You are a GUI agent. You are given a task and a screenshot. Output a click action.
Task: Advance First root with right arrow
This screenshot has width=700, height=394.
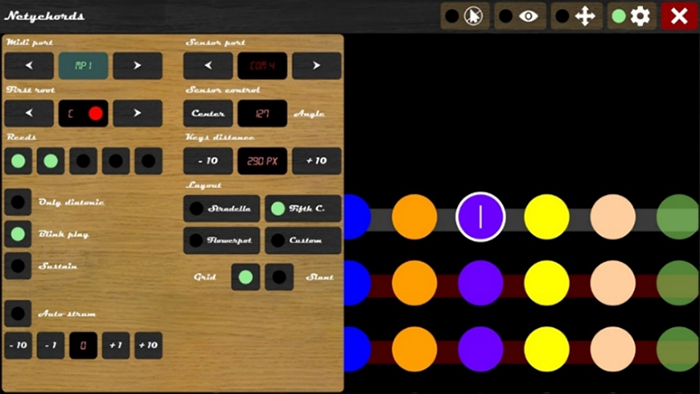[138, 113]
